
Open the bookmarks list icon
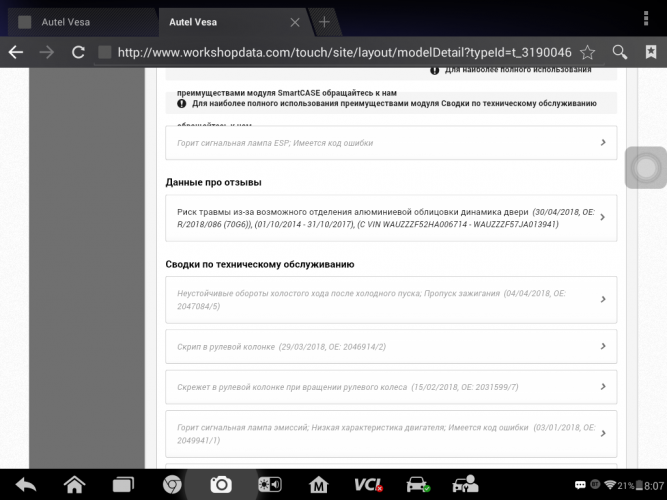(x=651, y=52)
